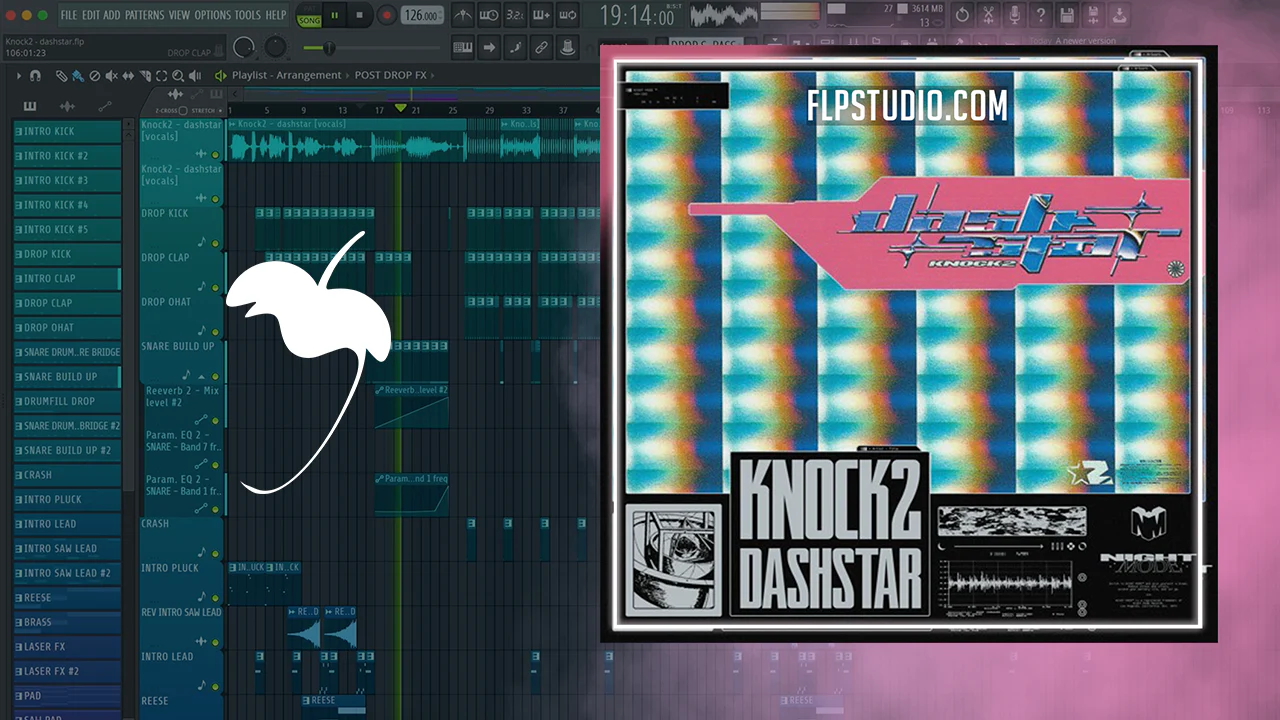Toggle the playlist magnet snap icon

click(x=35, y=76)
